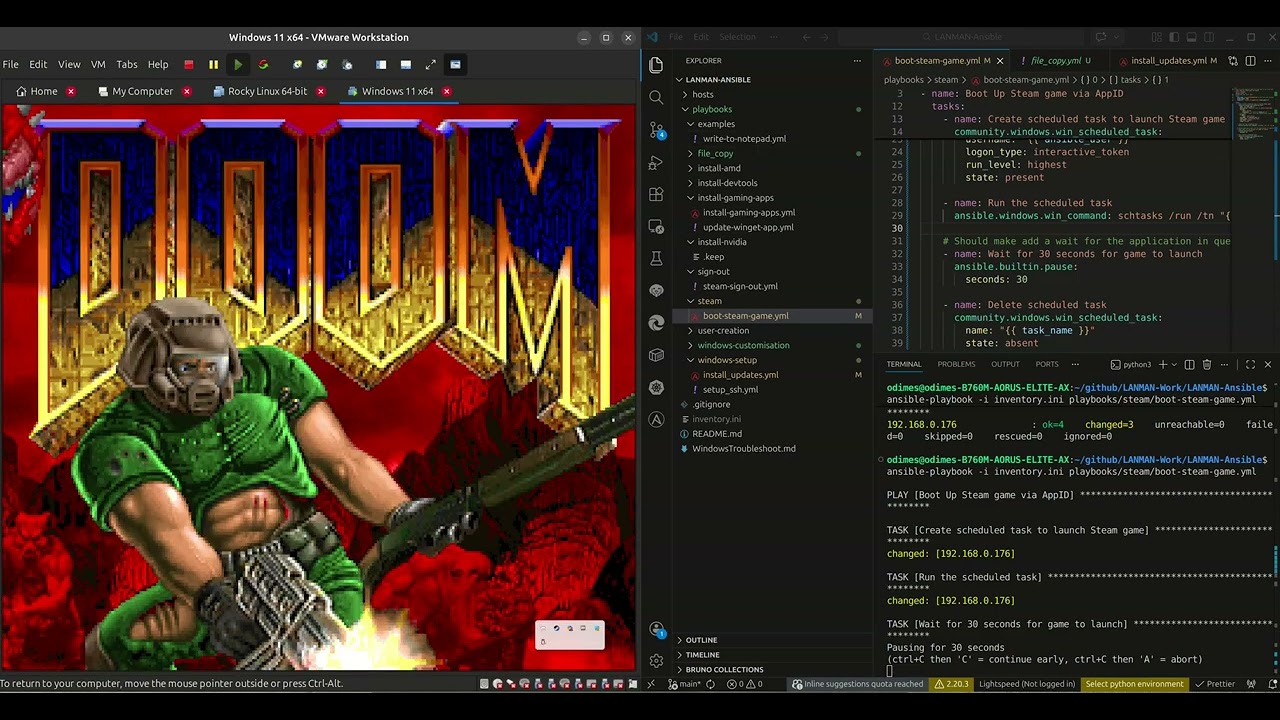The image size is (1280, 720).
Task: Close the Windows 11 x64 VM tab
Action: click(446, 91)
